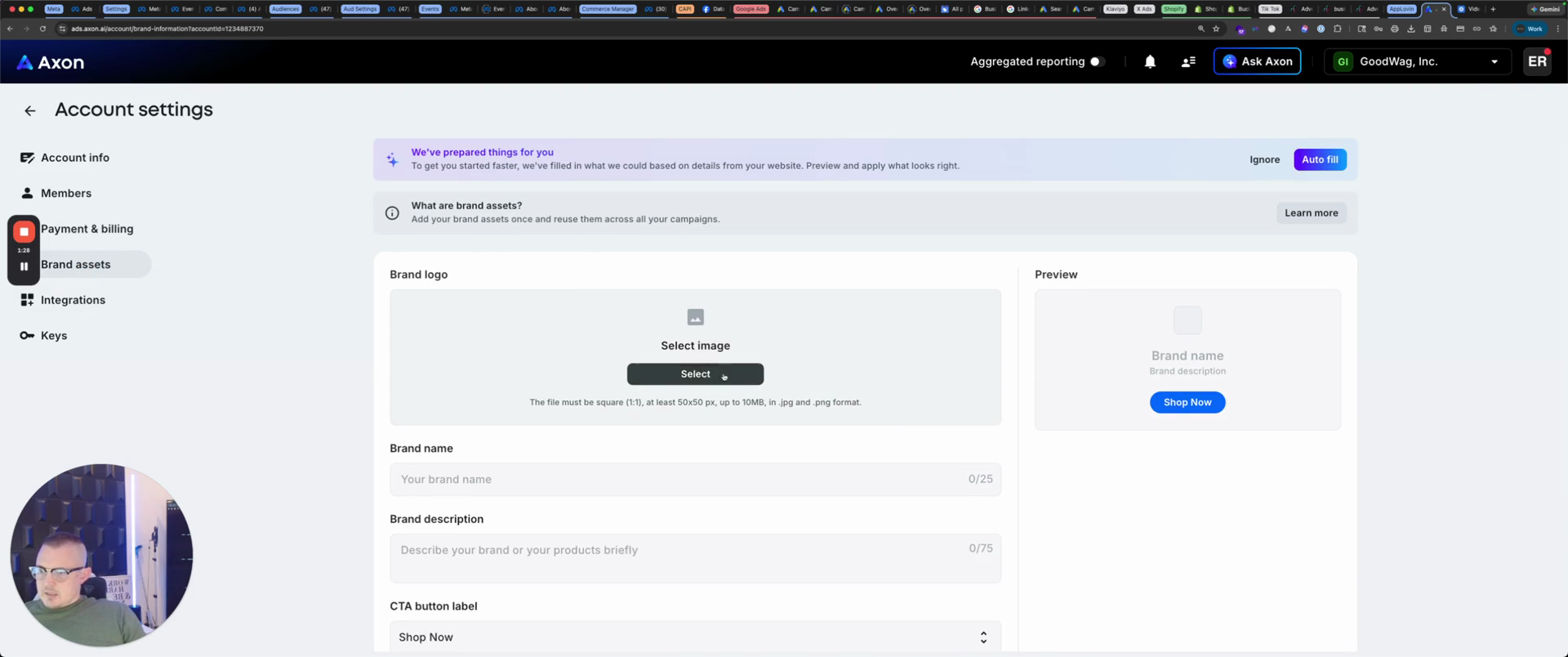Pause the screen recording
1568x657 pixels.
[24, 266]
